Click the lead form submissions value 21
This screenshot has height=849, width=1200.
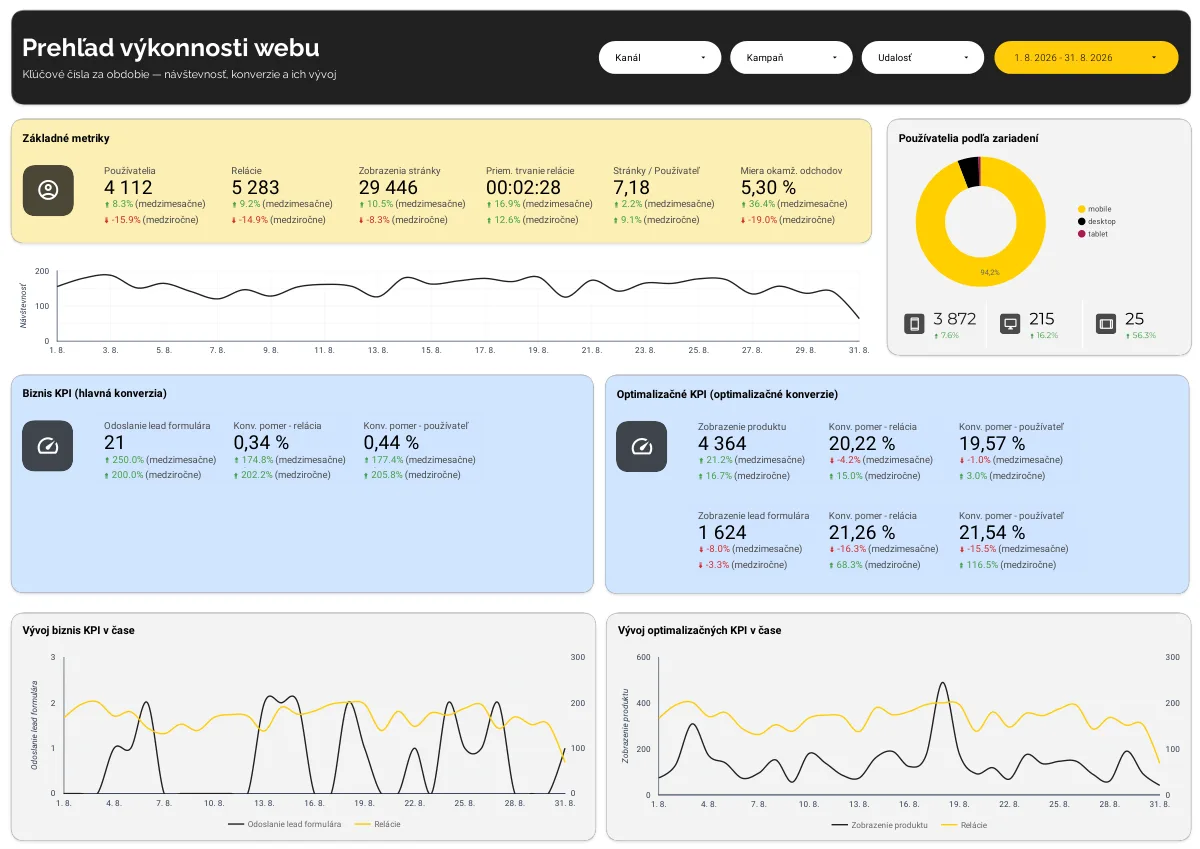pyautogui.click(x=114, y=442)
